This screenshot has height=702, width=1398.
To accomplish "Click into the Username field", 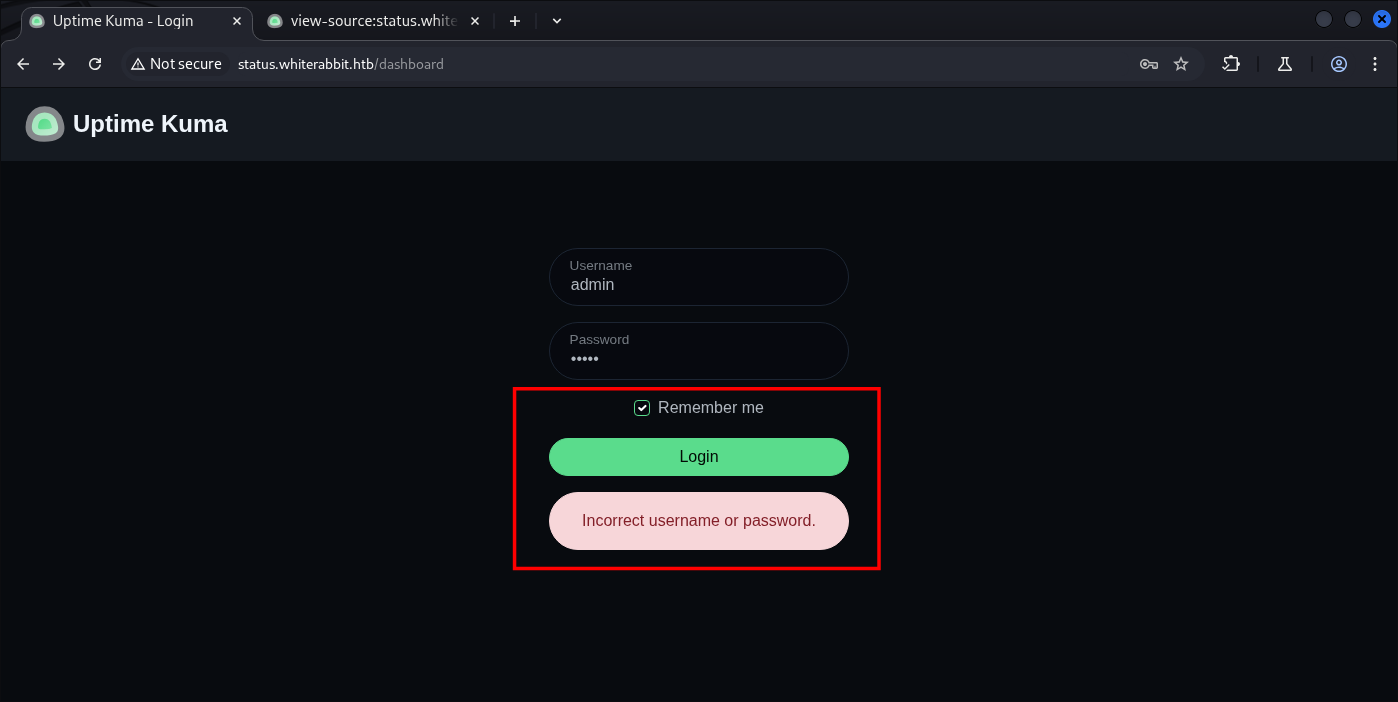I will 698,284.
